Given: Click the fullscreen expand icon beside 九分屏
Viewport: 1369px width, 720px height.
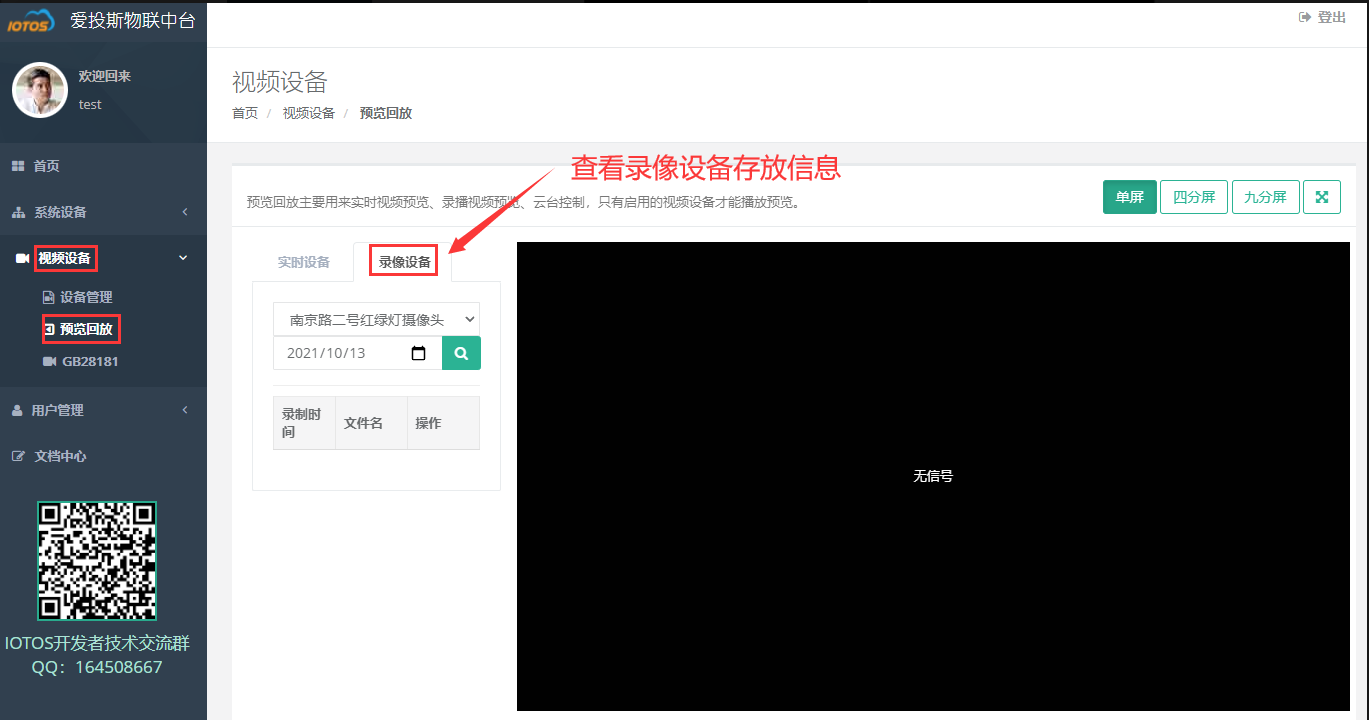Looking at the screenshot, I should click(1322, 197).
